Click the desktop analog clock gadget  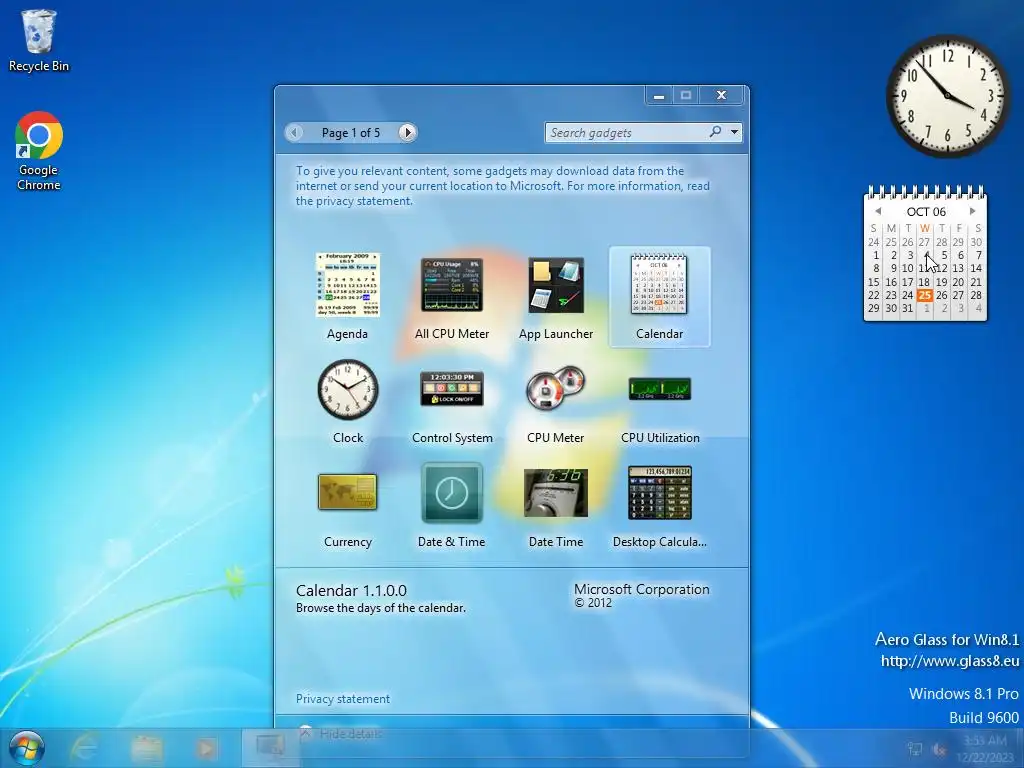[946, 95]
